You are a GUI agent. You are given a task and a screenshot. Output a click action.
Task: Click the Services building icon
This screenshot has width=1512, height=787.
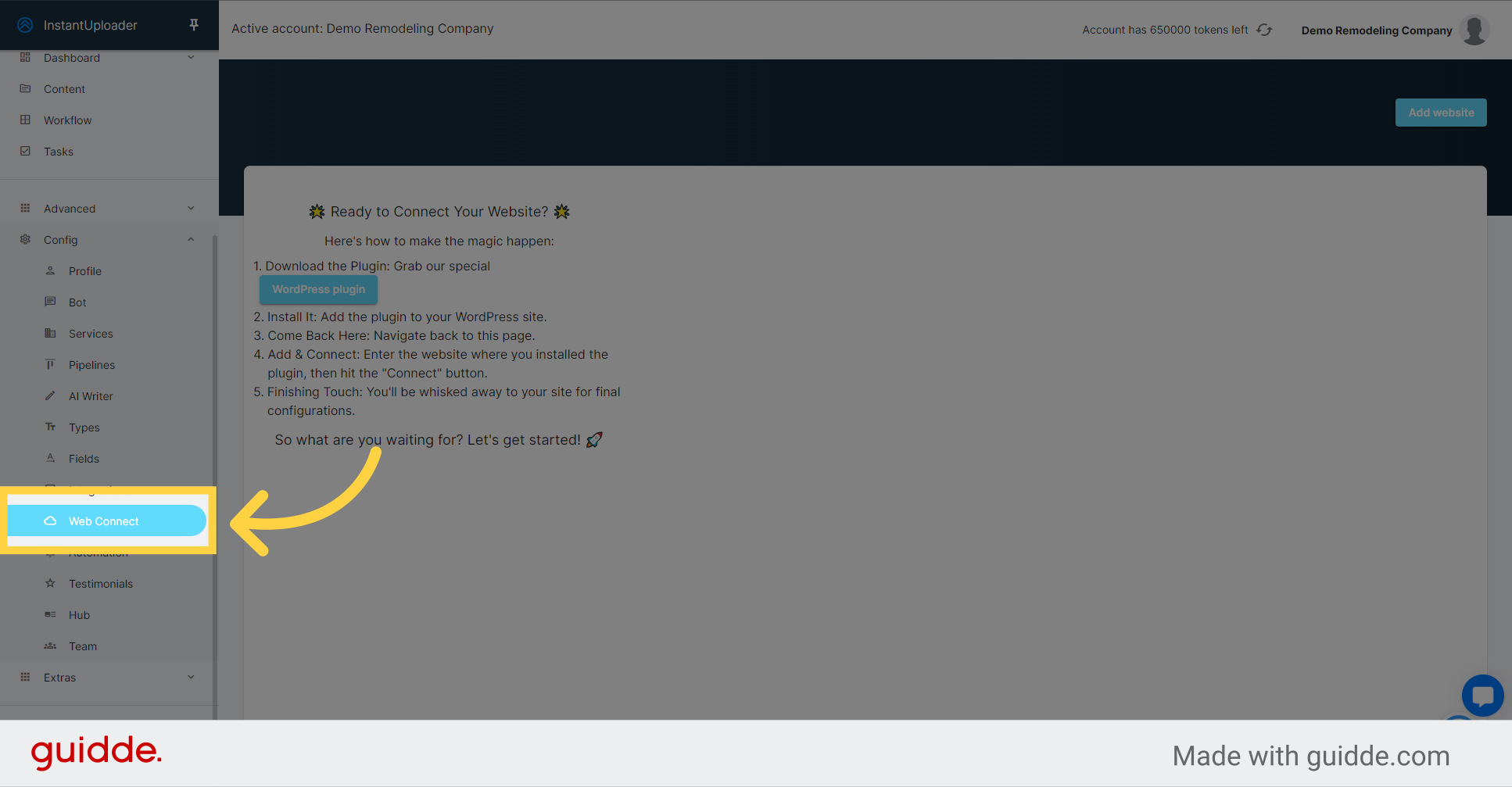(x=50, y=333)
